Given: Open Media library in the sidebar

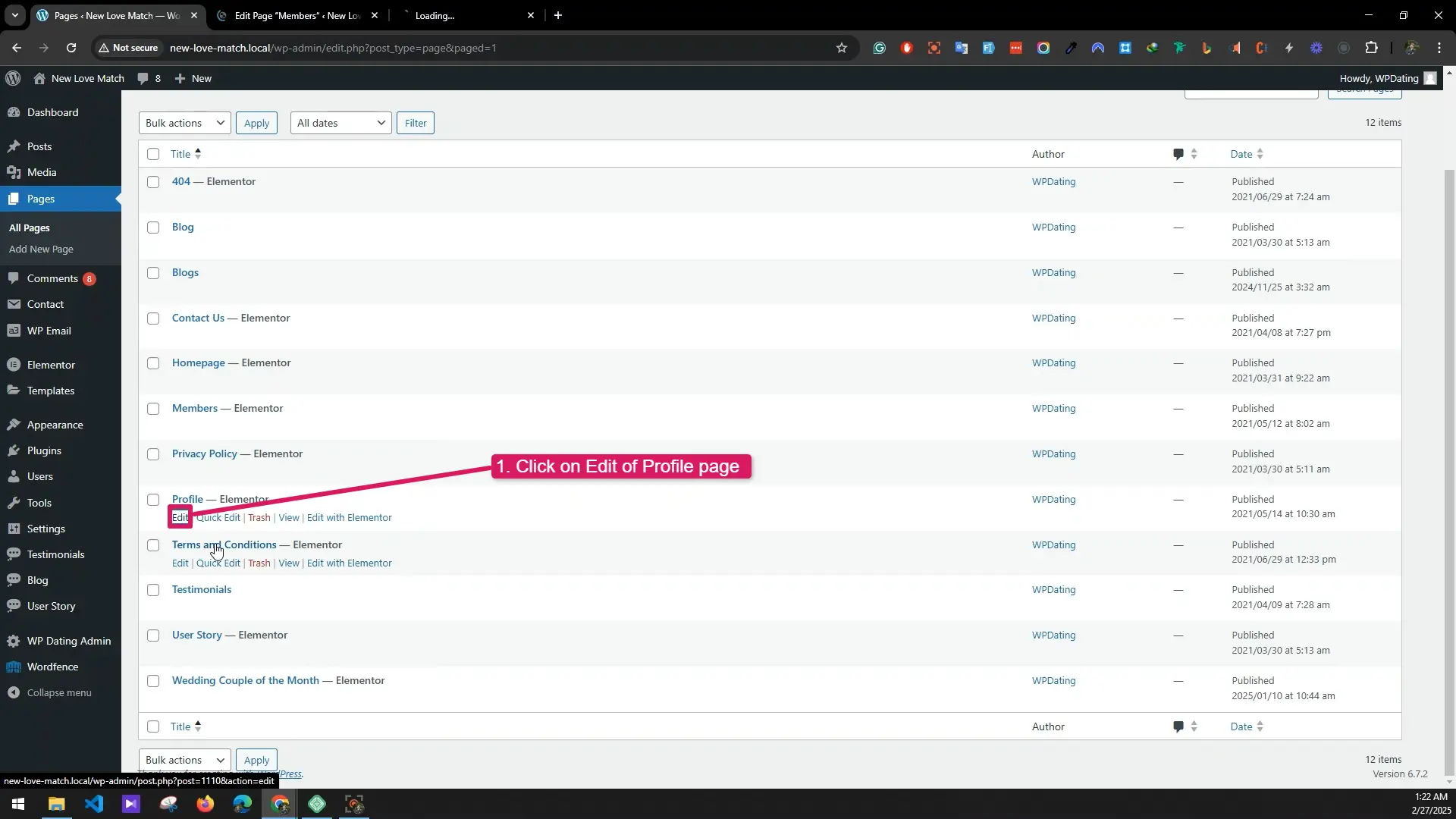Looking at the screenshot, I should point(42,172).
